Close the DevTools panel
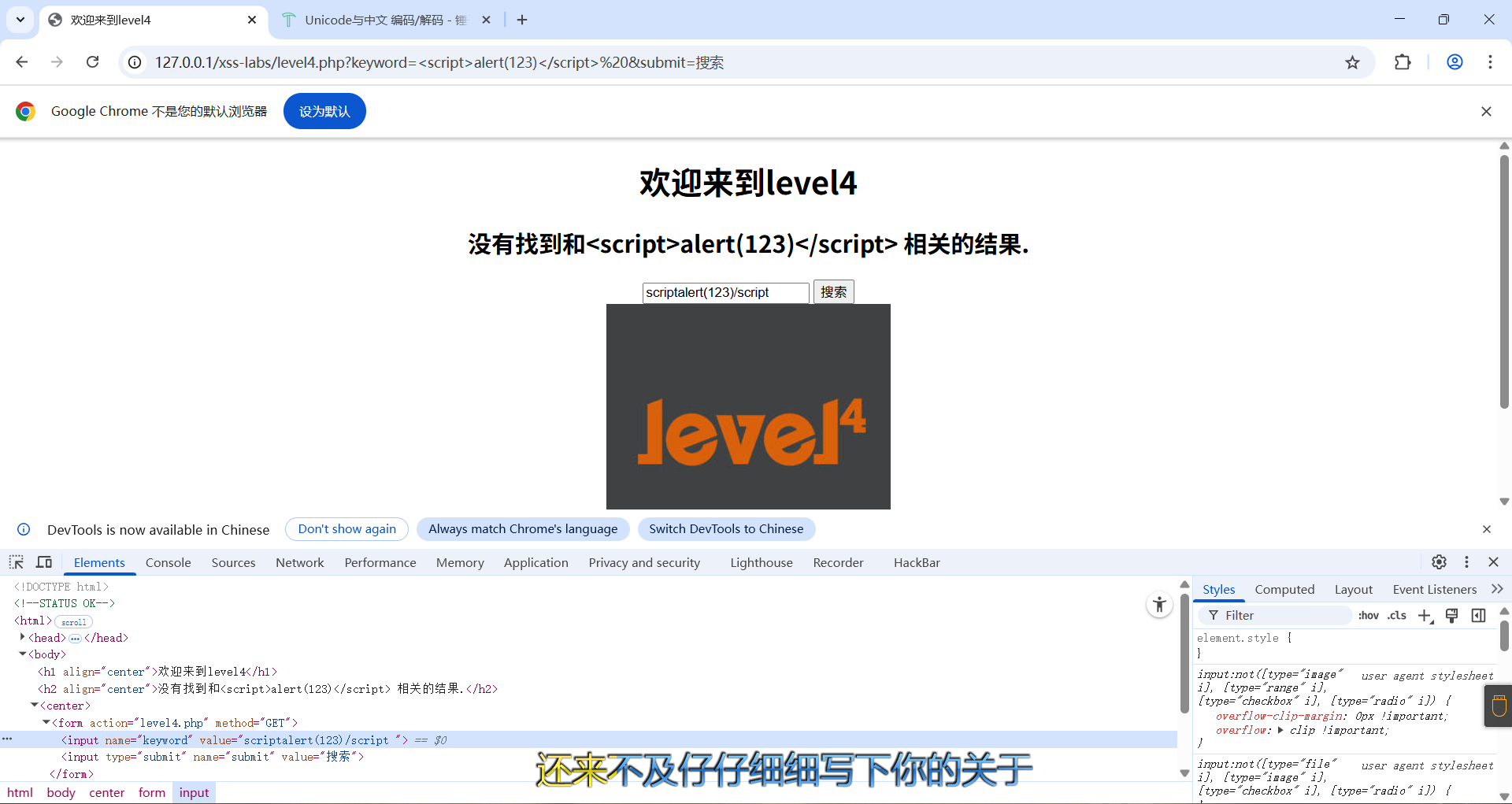 (1493, 561)
